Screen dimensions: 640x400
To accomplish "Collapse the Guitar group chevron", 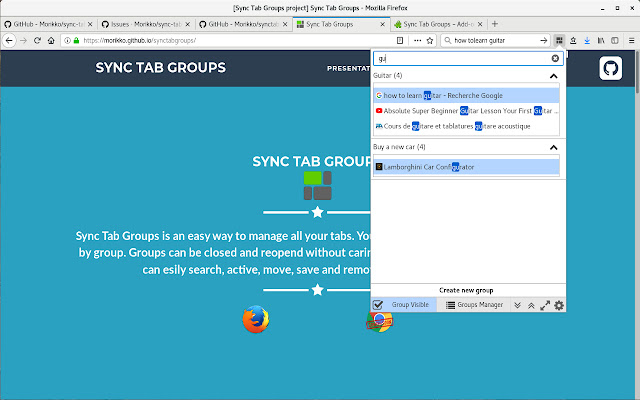I will pos(553,76).
